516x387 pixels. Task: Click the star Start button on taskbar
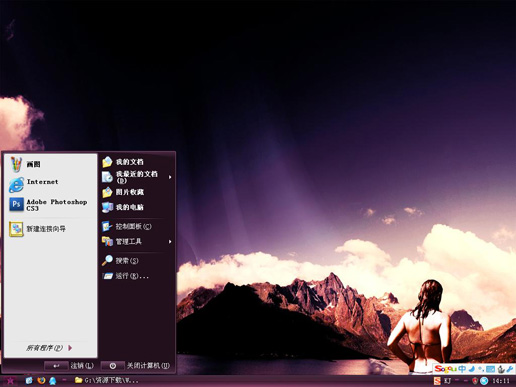[10, 381]
